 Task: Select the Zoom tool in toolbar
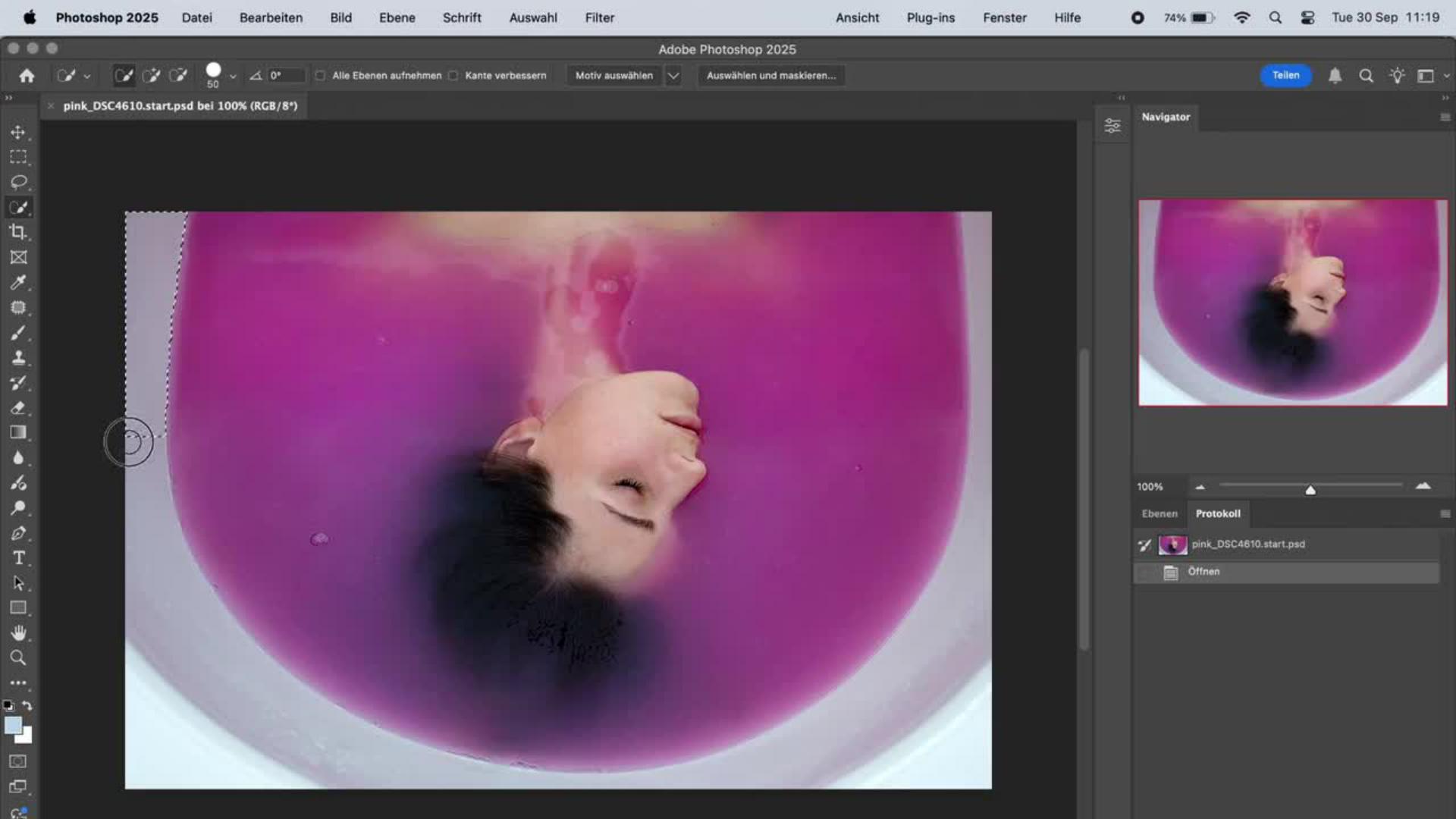tap(18, 657)
